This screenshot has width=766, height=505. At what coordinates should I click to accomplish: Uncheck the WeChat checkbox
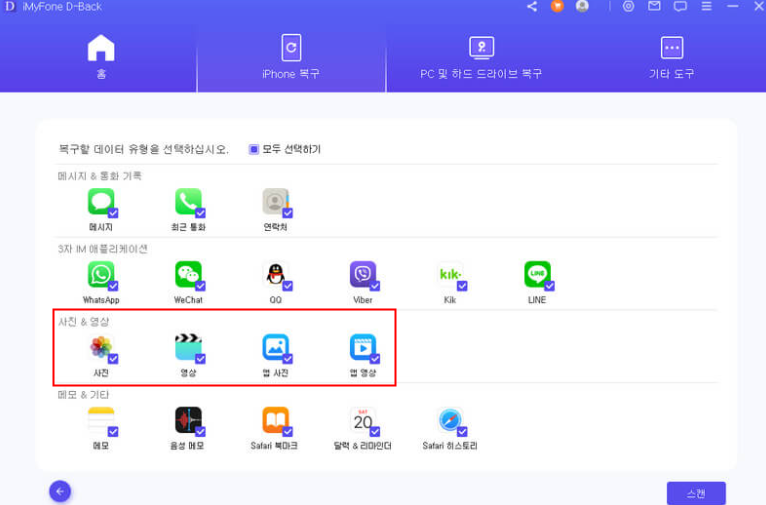[x=200, y=286]
